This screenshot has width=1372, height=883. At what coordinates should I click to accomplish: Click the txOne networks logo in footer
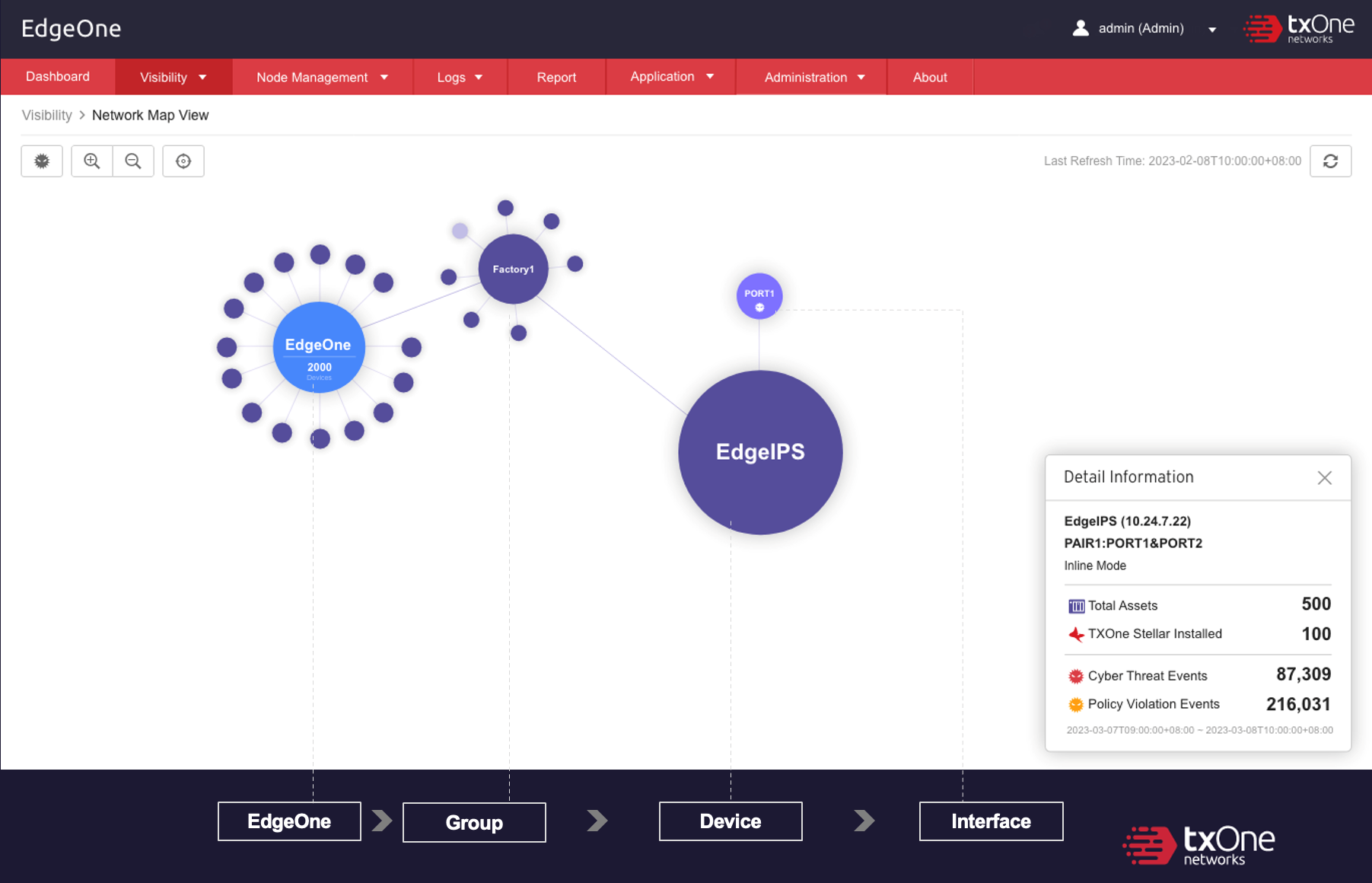1199,845
